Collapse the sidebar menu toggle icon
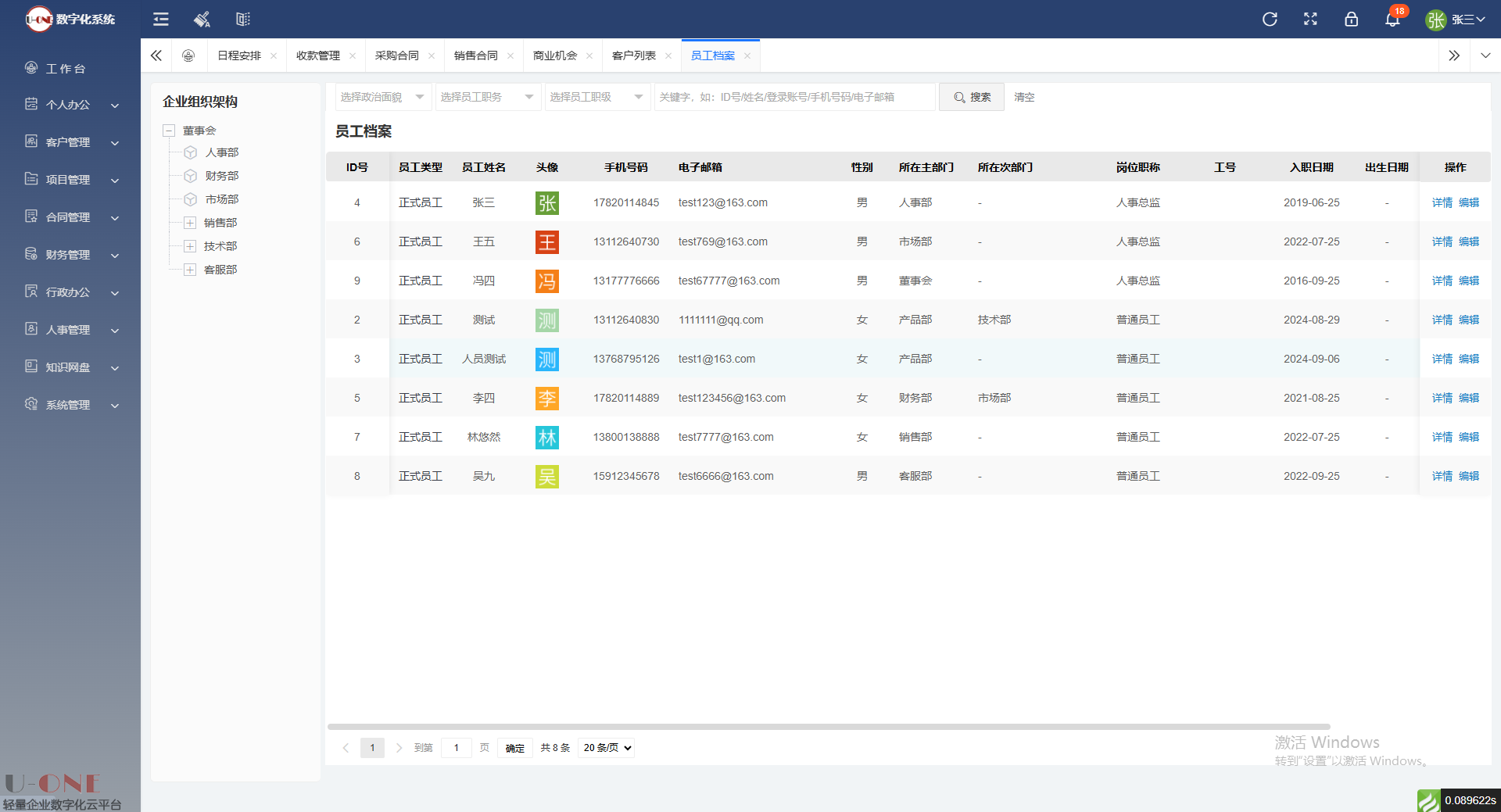 tap(161, 20)
